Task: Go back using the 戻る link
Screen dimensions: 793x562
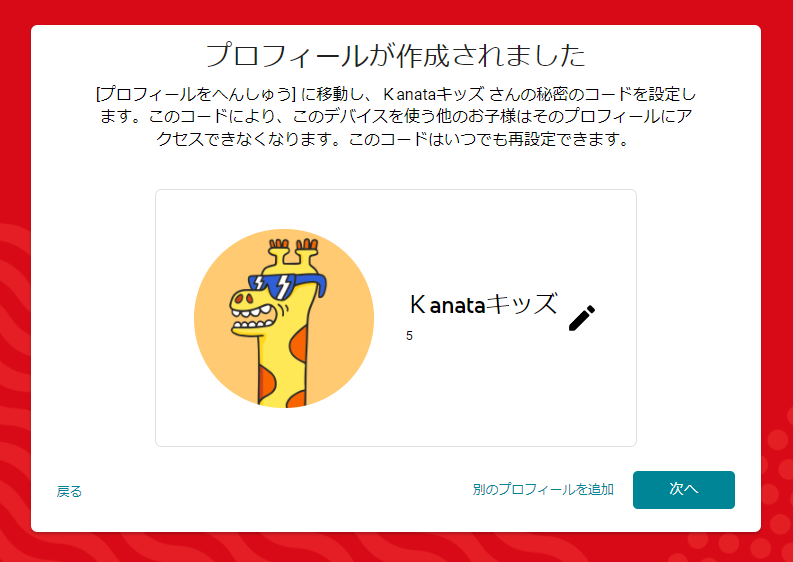Action: click(69, 491)
